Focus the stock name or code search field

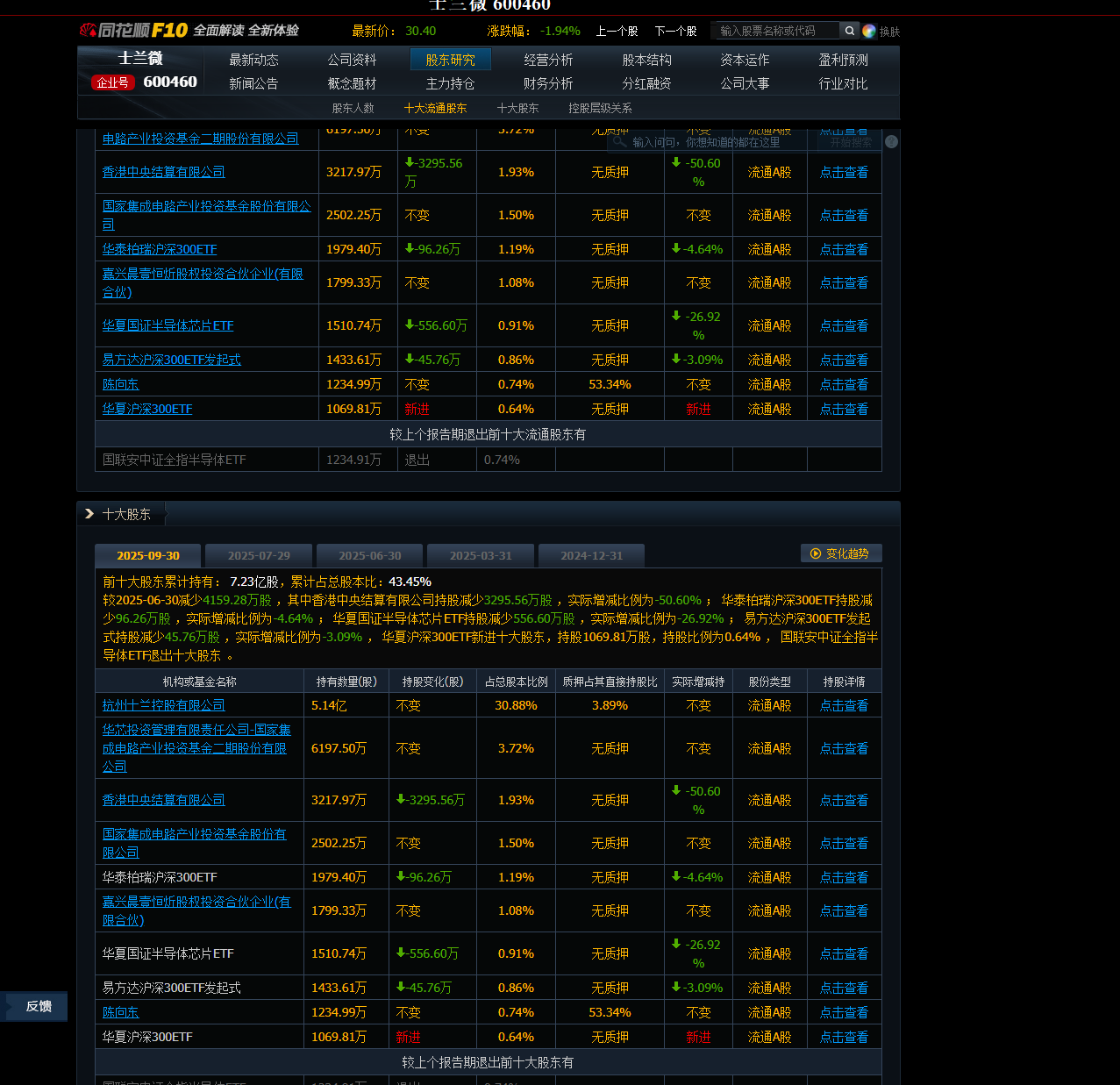click(x=777, y=31)
